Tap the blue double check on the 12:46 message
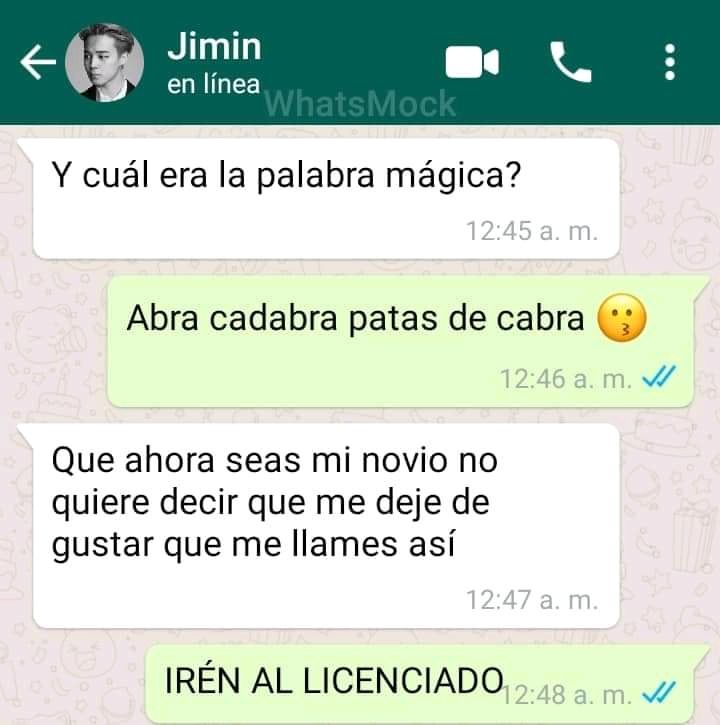720x725 pixels. pos(659,376)
